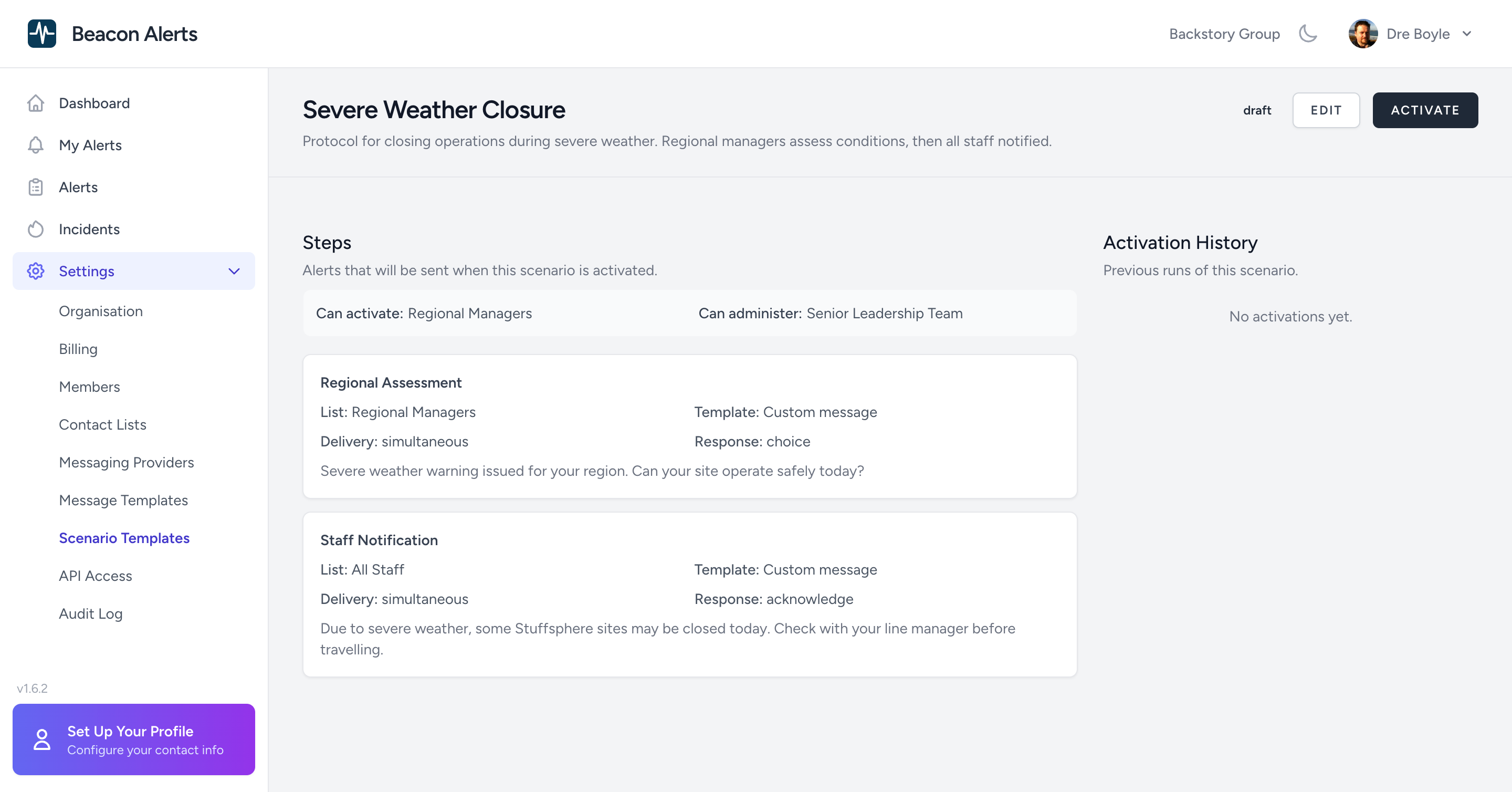This screenshot has width=1512, height=792.
Task: Select Scenario Templates in the sidebar
Action: (x=124, y=538)
